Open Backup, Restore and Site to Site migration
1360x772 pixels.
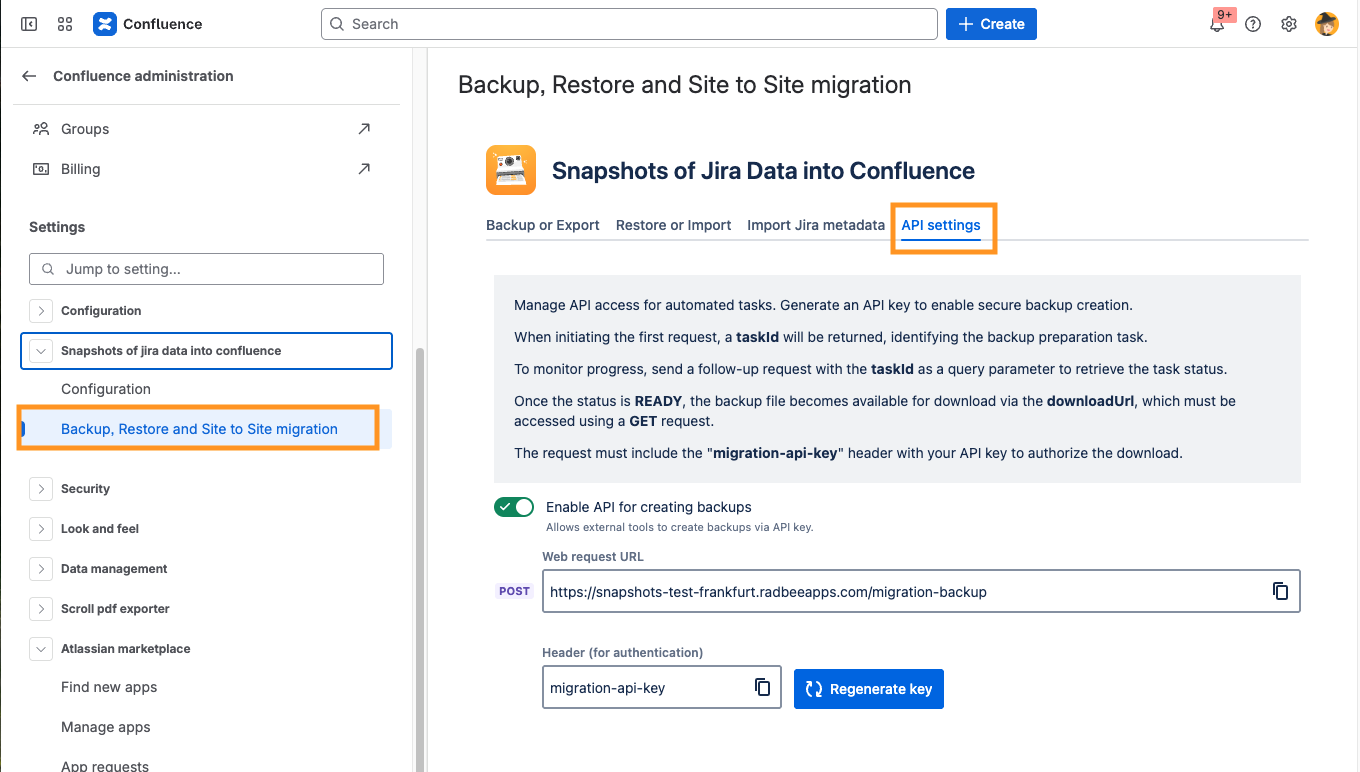click(x=199, y=429)
